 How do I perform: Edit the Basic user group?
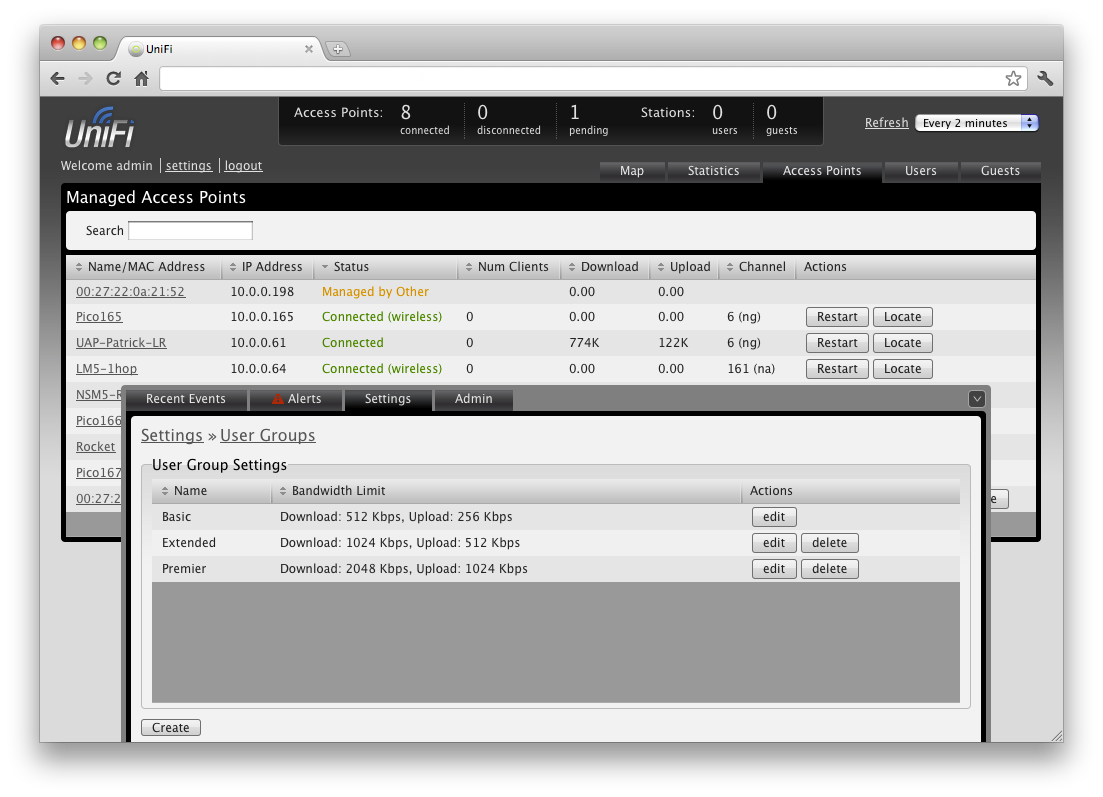click(774, 517)
